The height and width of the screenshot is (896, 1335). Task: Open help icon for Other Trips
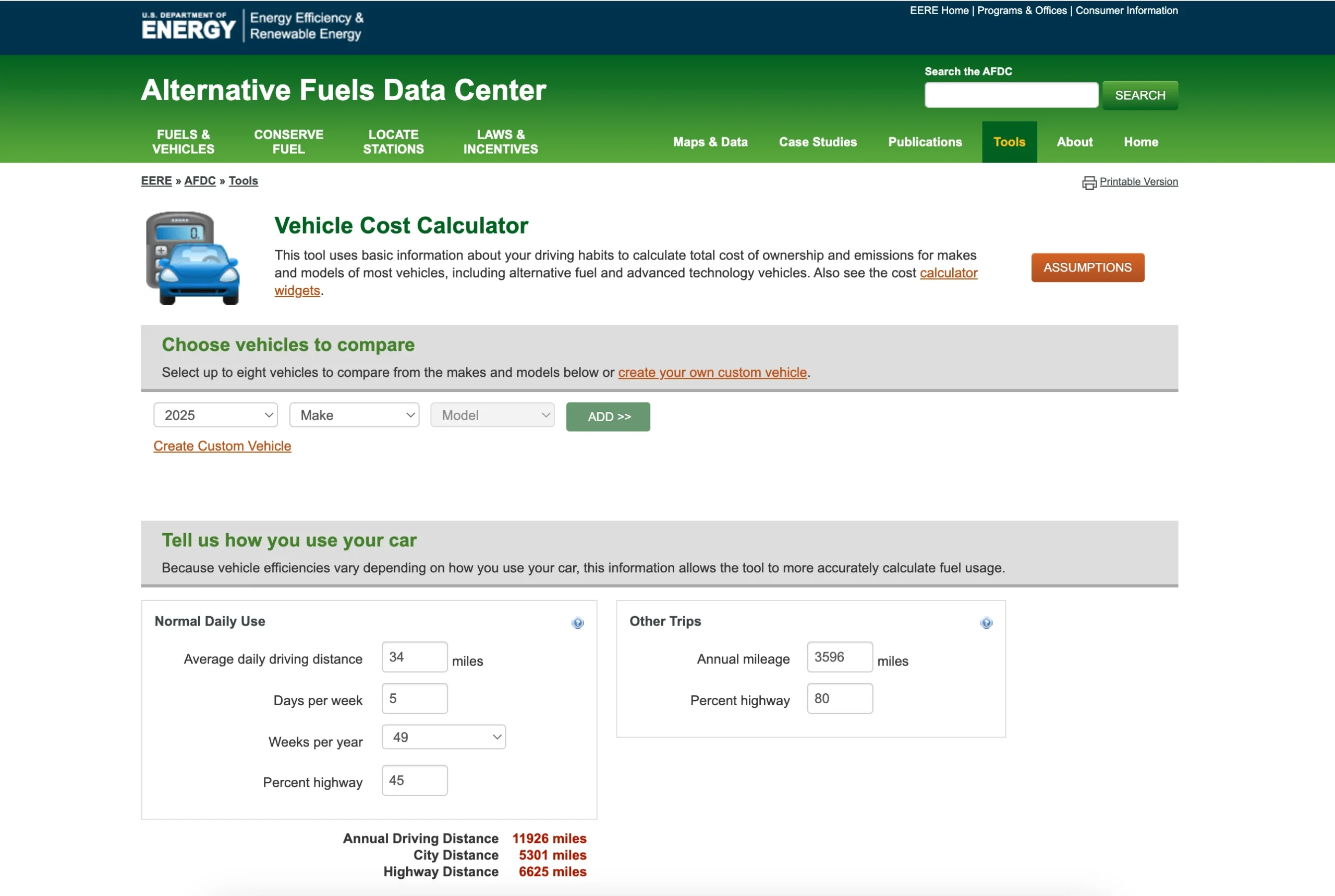(986, 623)
